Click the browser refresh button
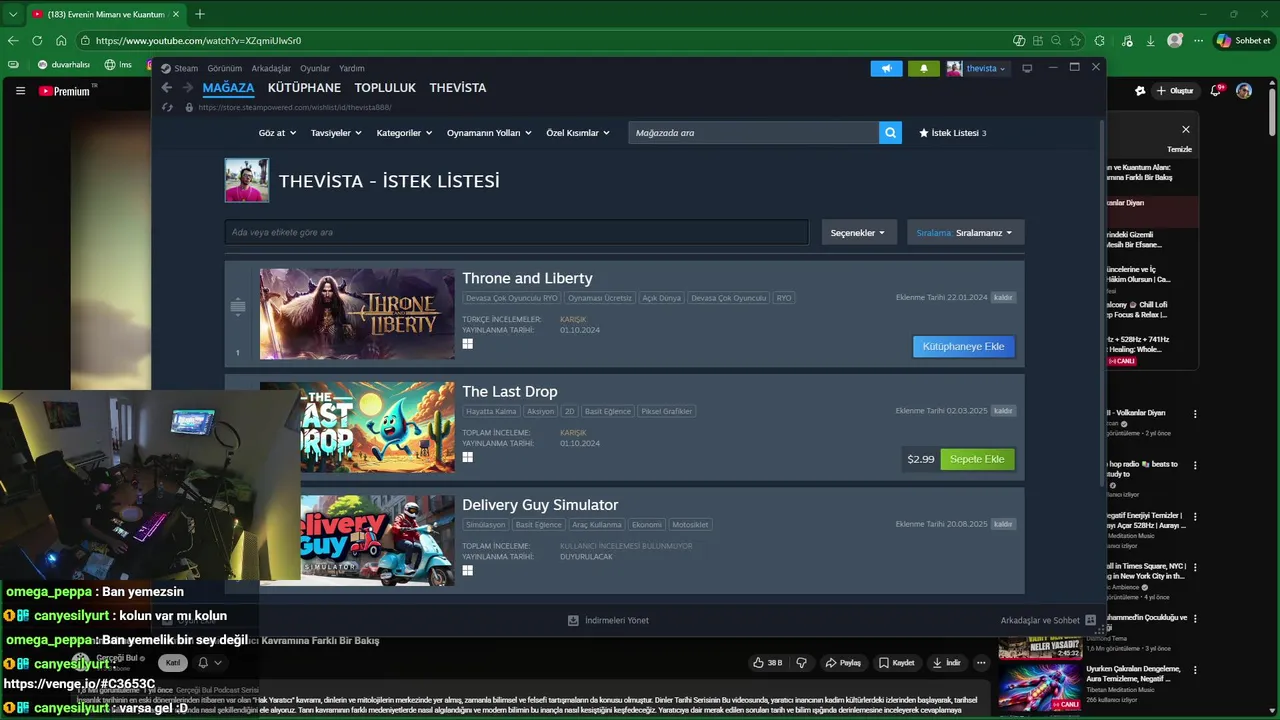The image size is (1280, 720). tap(37, 41)
